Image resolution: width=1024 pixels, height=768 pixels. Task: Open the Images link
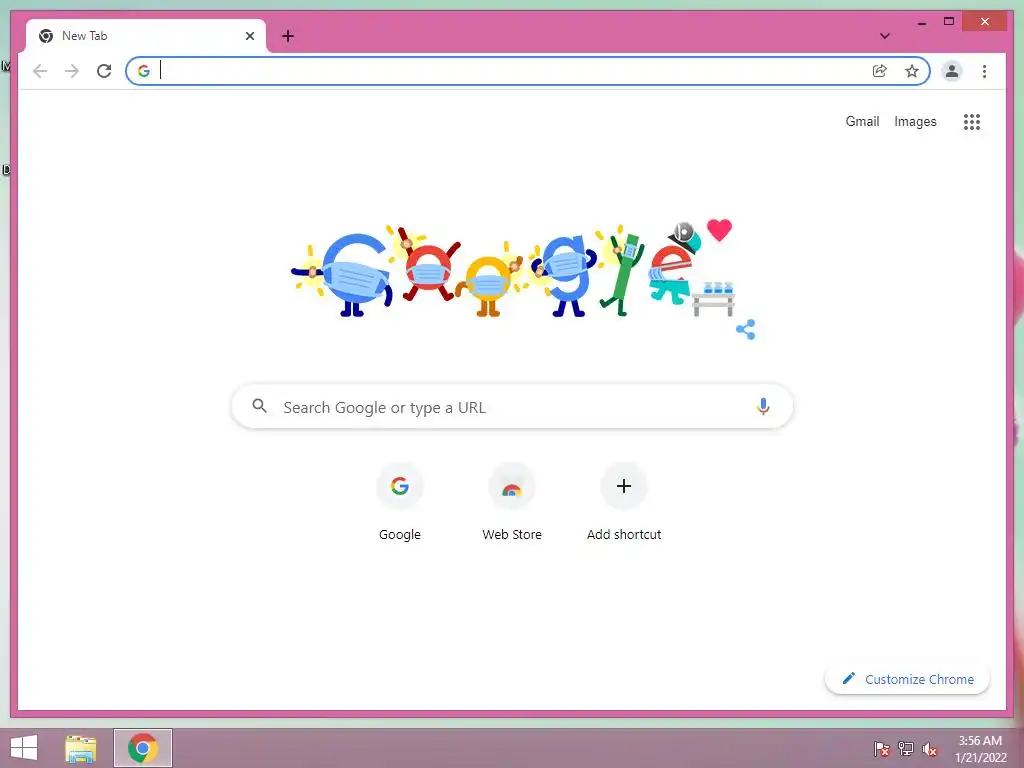click(x=915, y=121)
